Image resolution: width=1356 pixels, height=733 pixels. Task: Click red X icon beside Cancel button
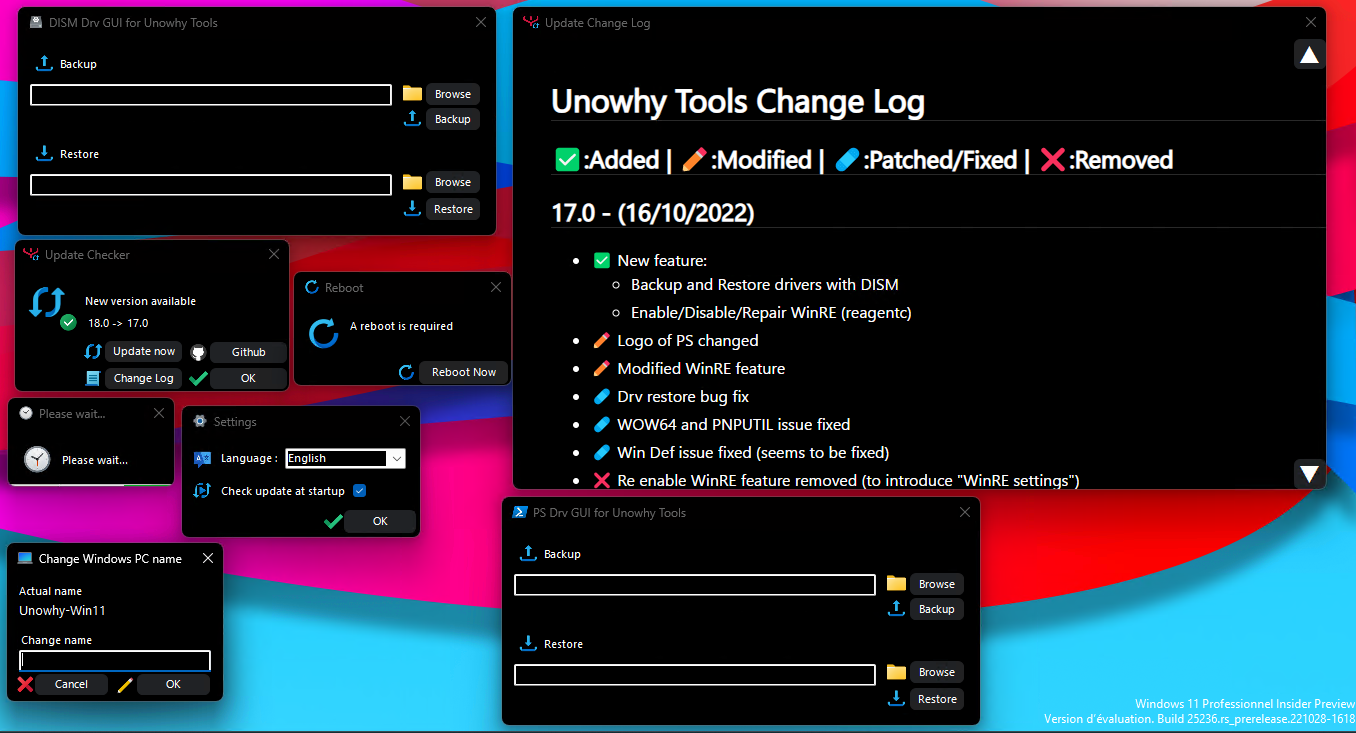coord(26,684)
